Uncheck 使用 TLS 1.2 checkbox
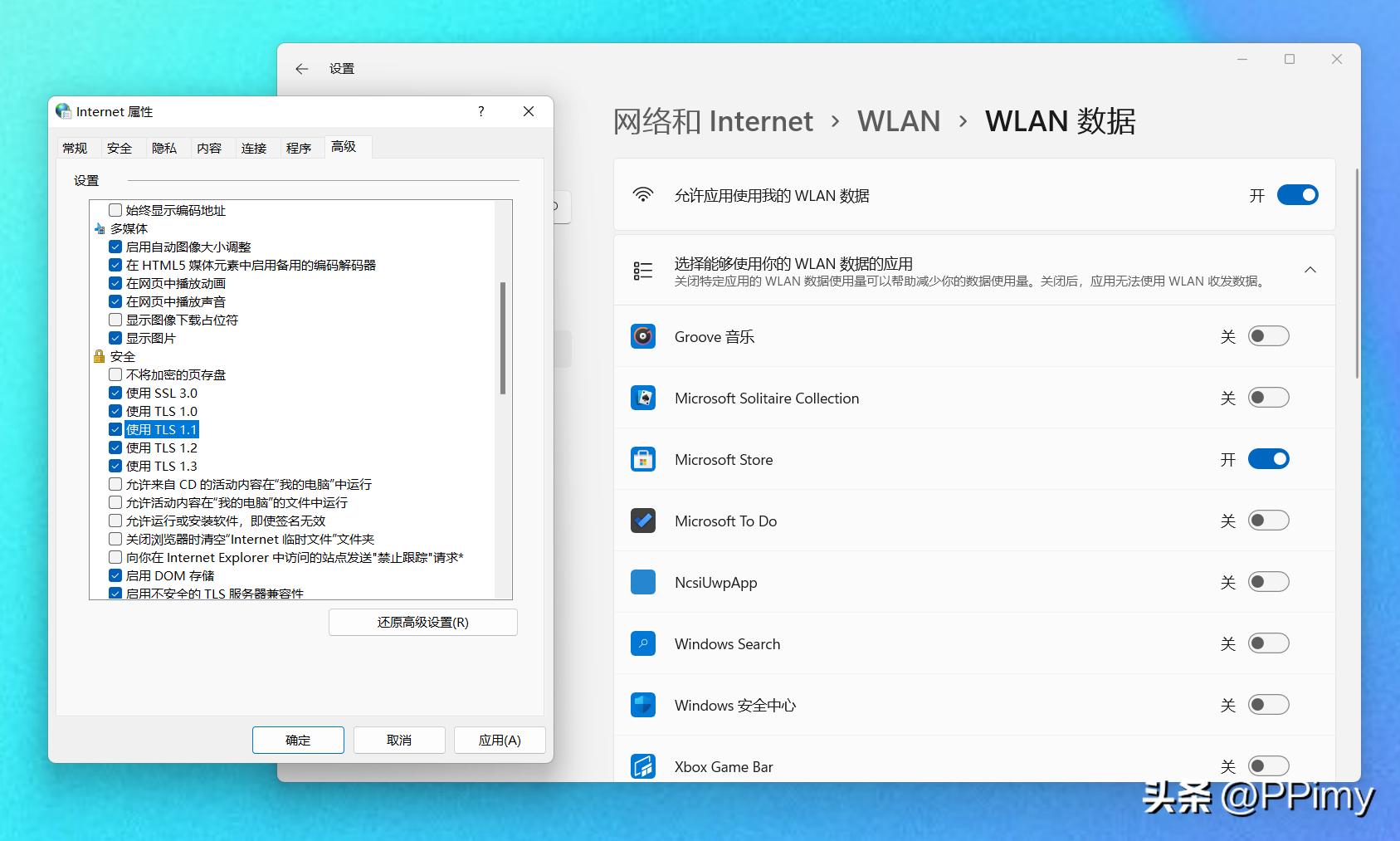The width and height of the screenshot is (1400, 841). pyautogui.click(x=115, y=447)
